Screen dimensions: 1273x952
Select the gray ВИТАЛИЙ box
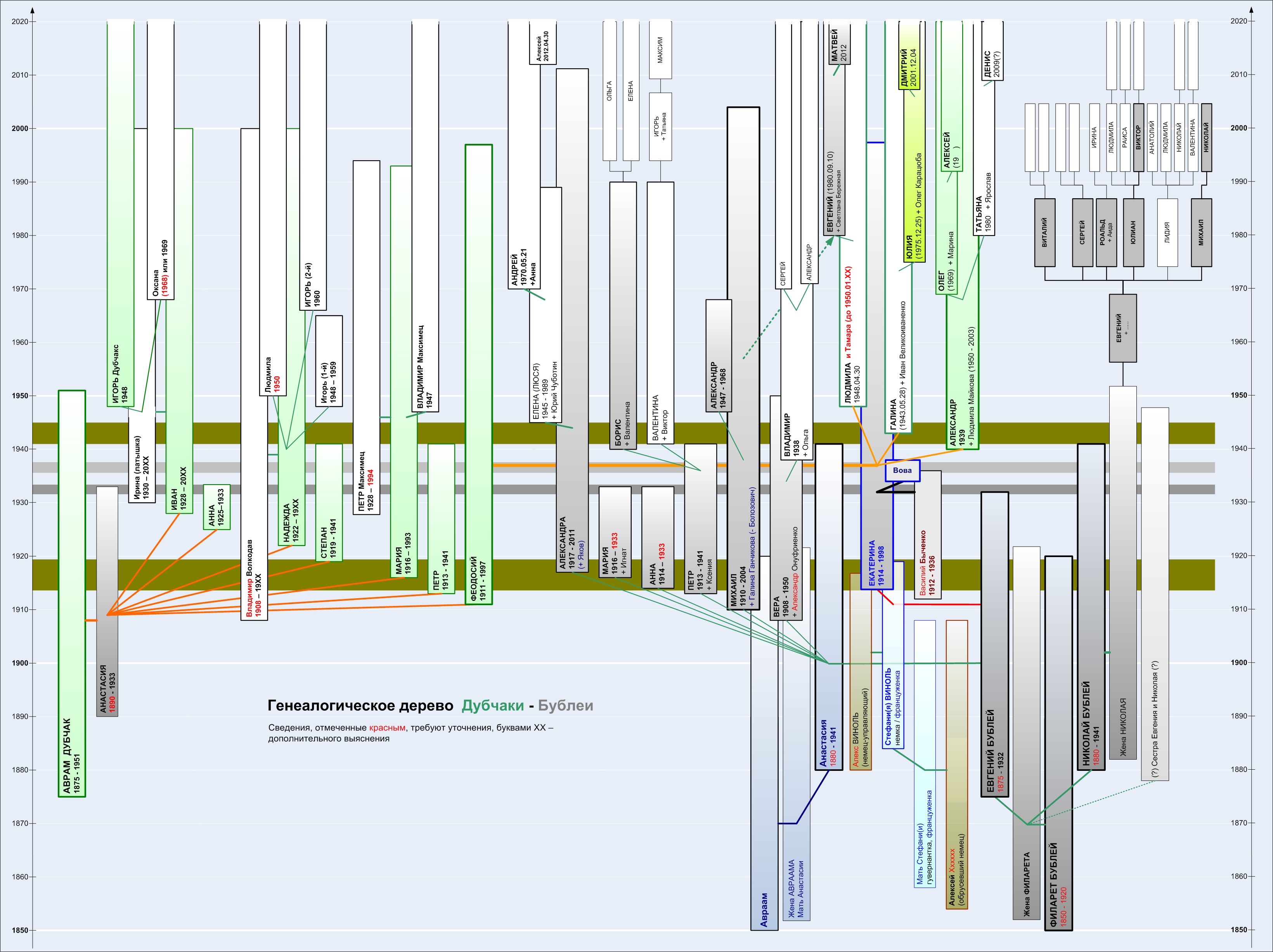pos(1044,232)
